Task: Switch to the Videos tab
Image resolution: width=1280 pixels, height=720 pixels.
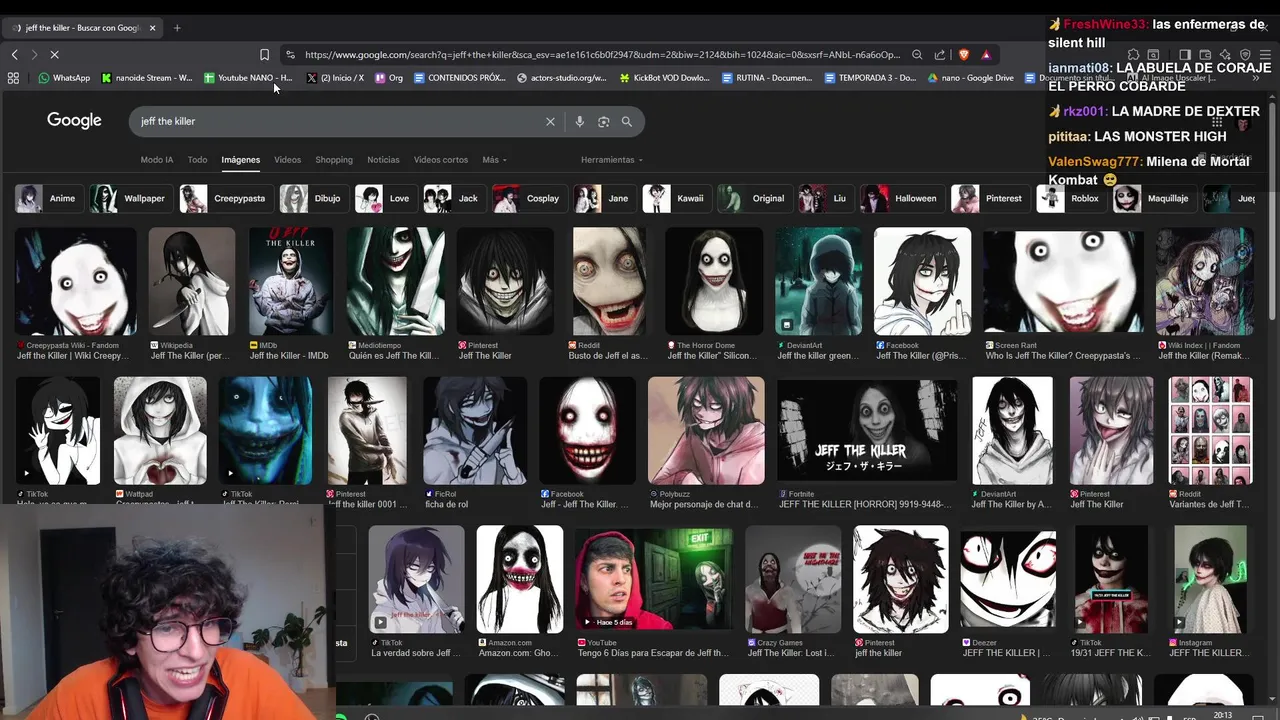Action: [288, 160]
